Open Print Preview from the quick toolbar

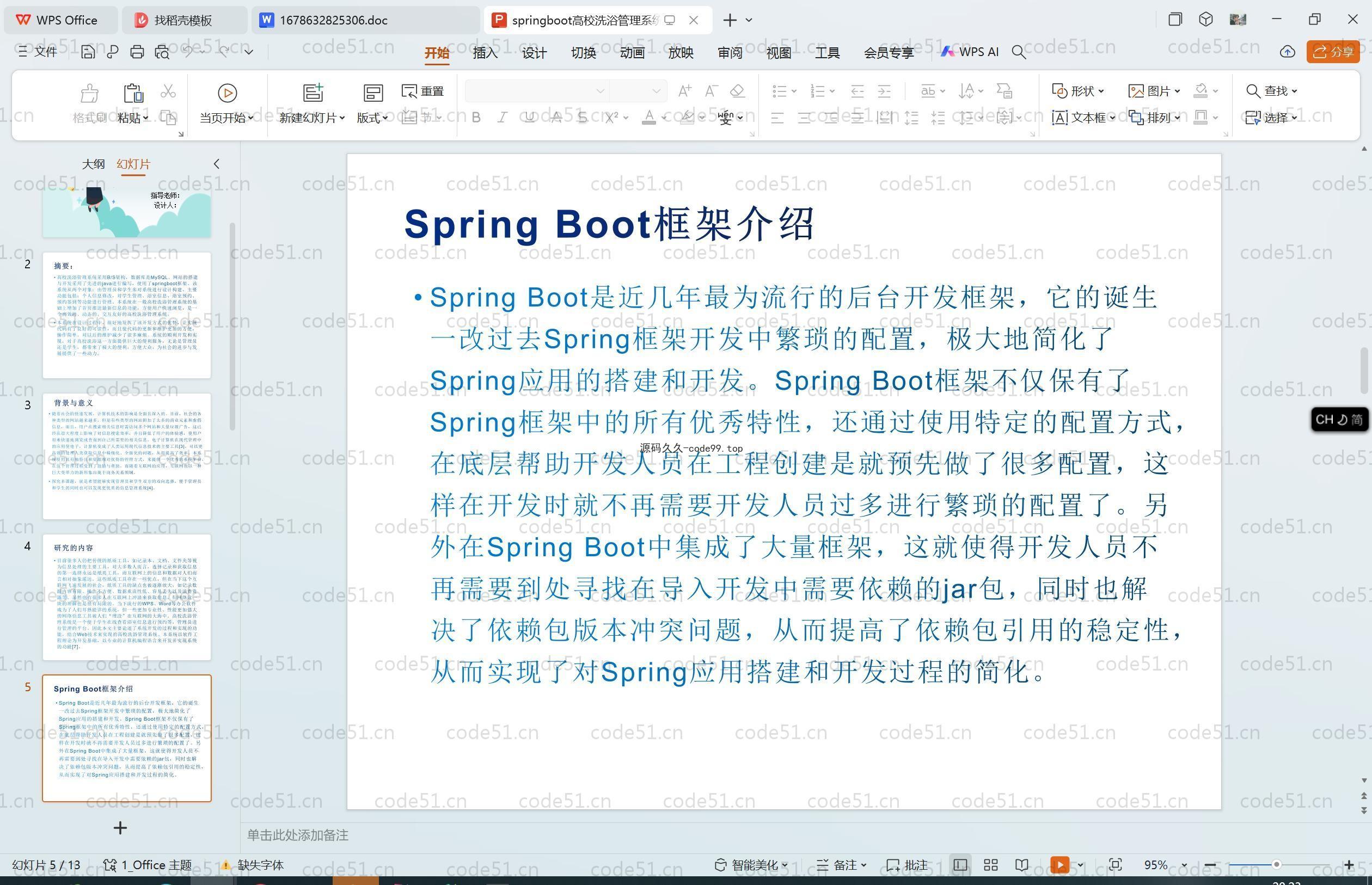click(162, 52)
